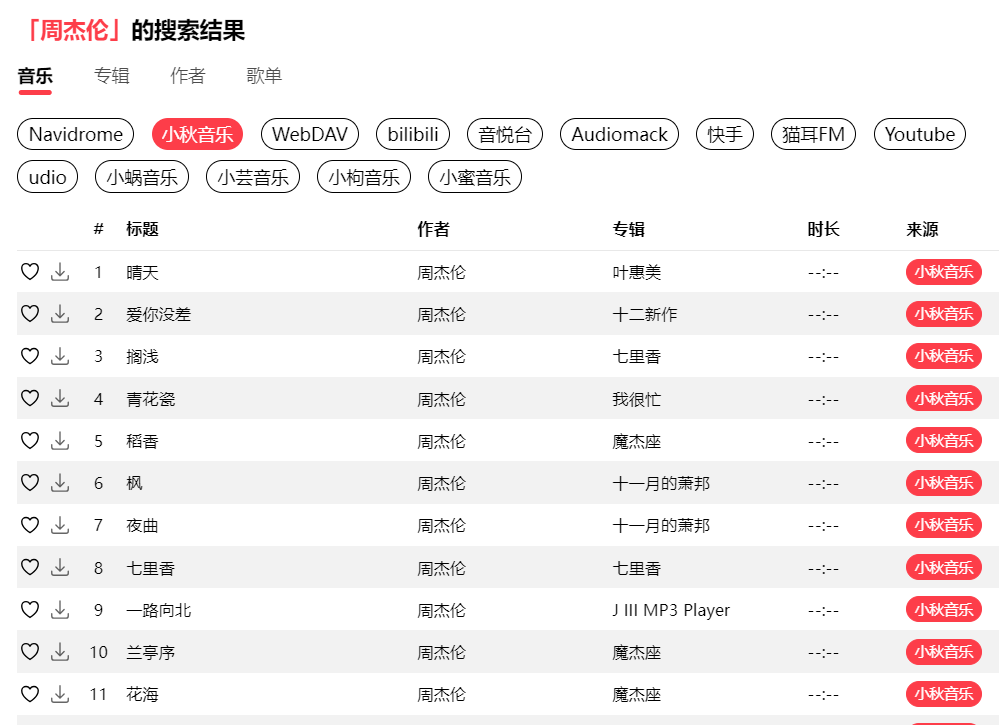Viewport: 999px width, 725px height.
Task: Go to the 作者 tab
Action: [x=188, y=76]
